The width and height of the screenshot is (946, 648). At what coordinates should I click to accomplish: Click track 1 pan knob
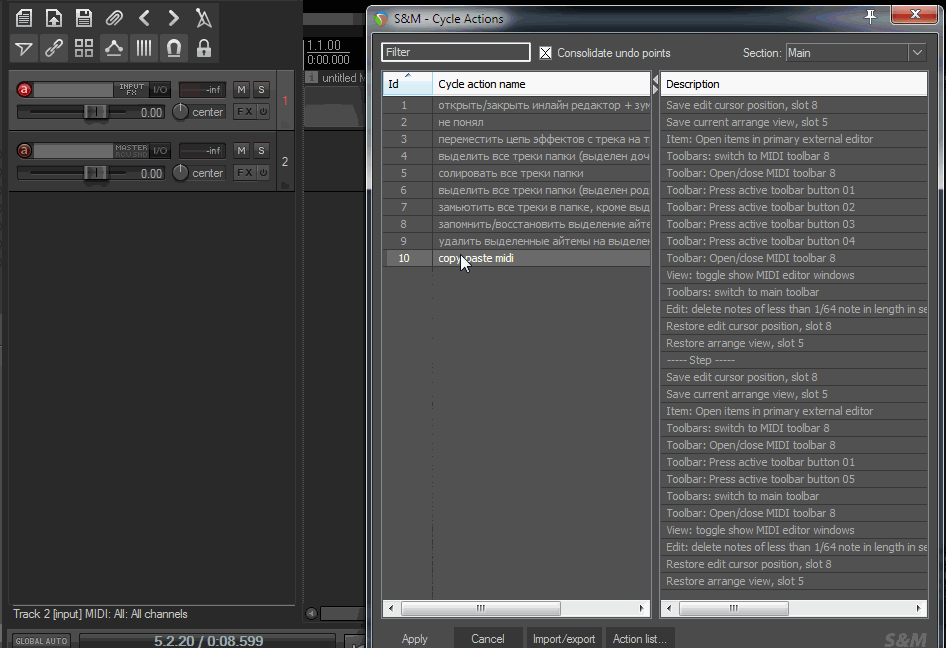click(180, 112)
